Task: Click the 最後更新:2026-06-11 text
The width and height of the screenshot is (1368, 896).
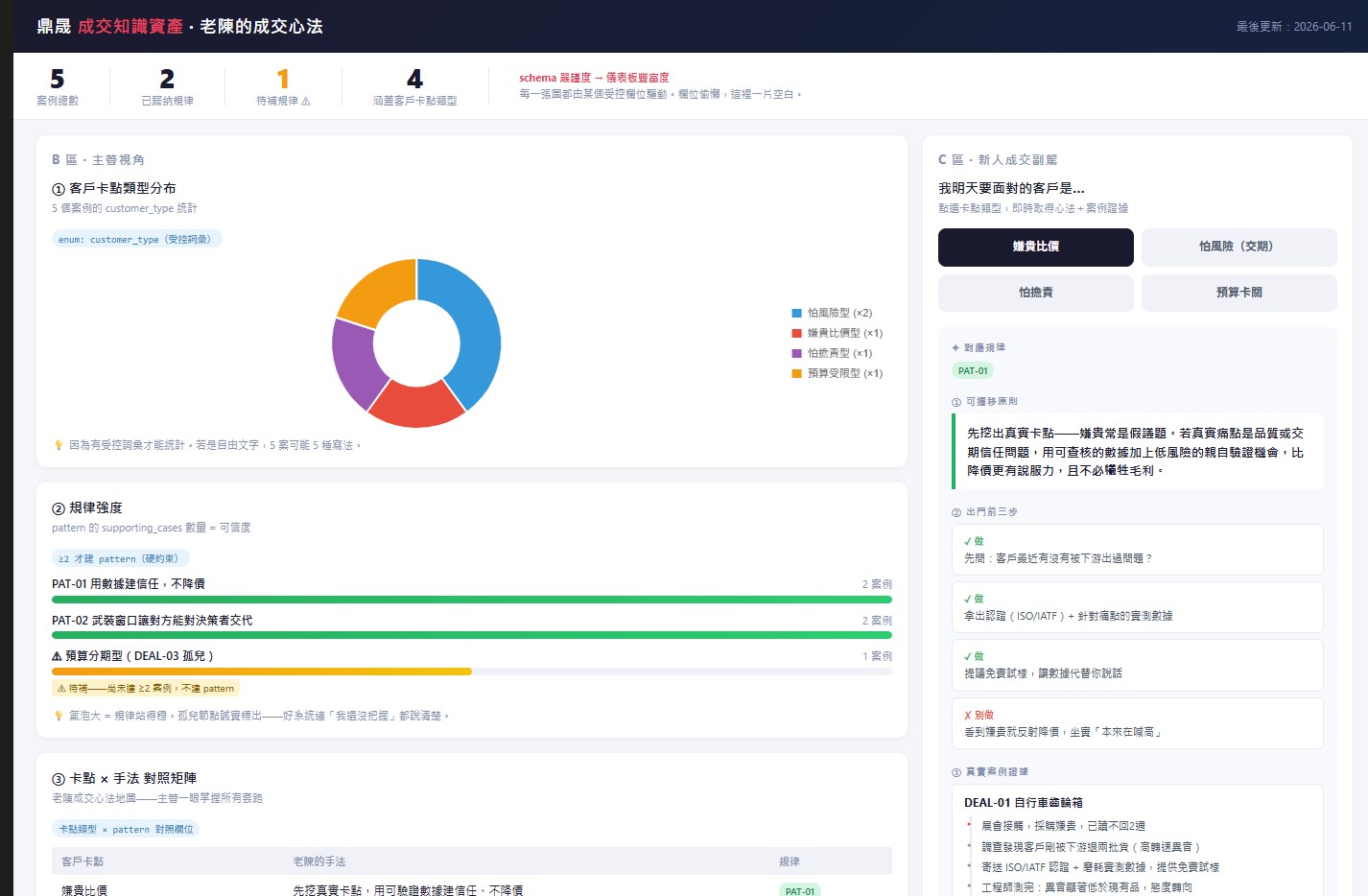Action: click(x=1294, y=27)
